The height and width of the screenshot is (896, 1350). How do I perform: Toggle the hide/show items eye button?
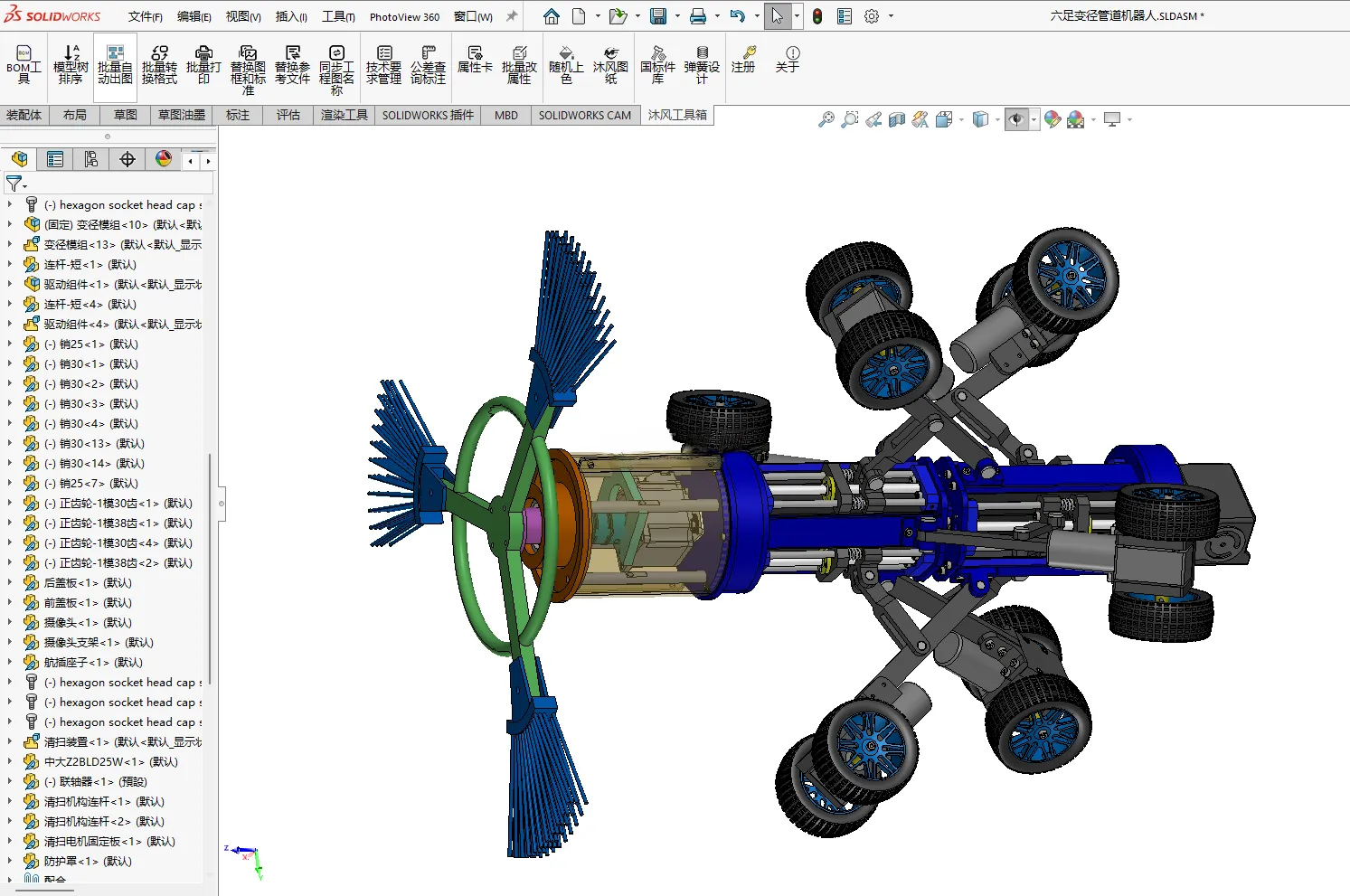tap(1016, 119)
